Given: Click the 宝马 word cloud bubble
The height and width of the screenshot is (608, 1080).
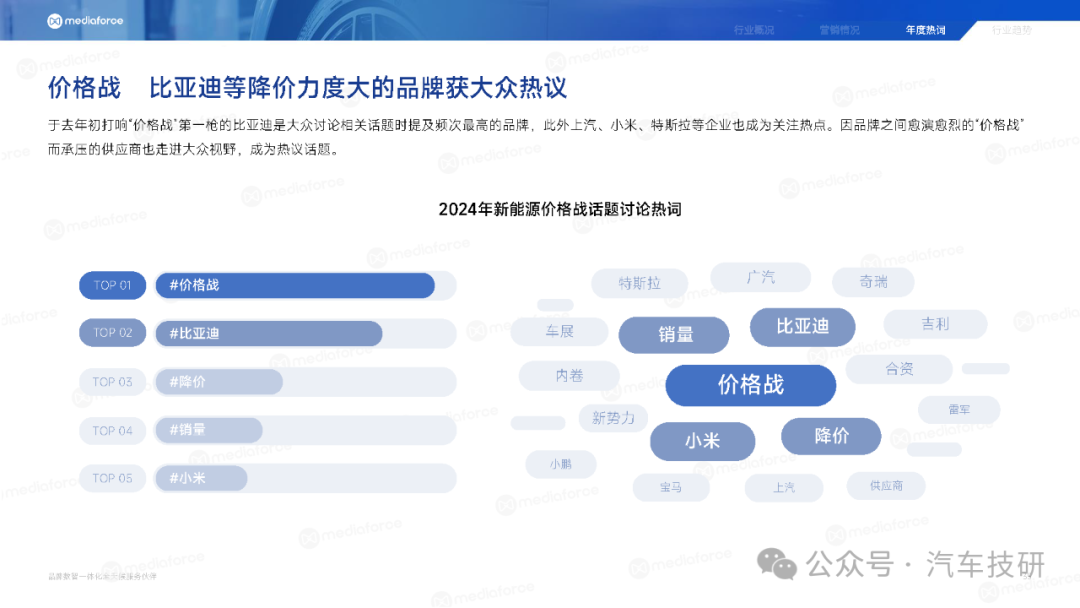Looking at the screenshot, I should (671, 488).
